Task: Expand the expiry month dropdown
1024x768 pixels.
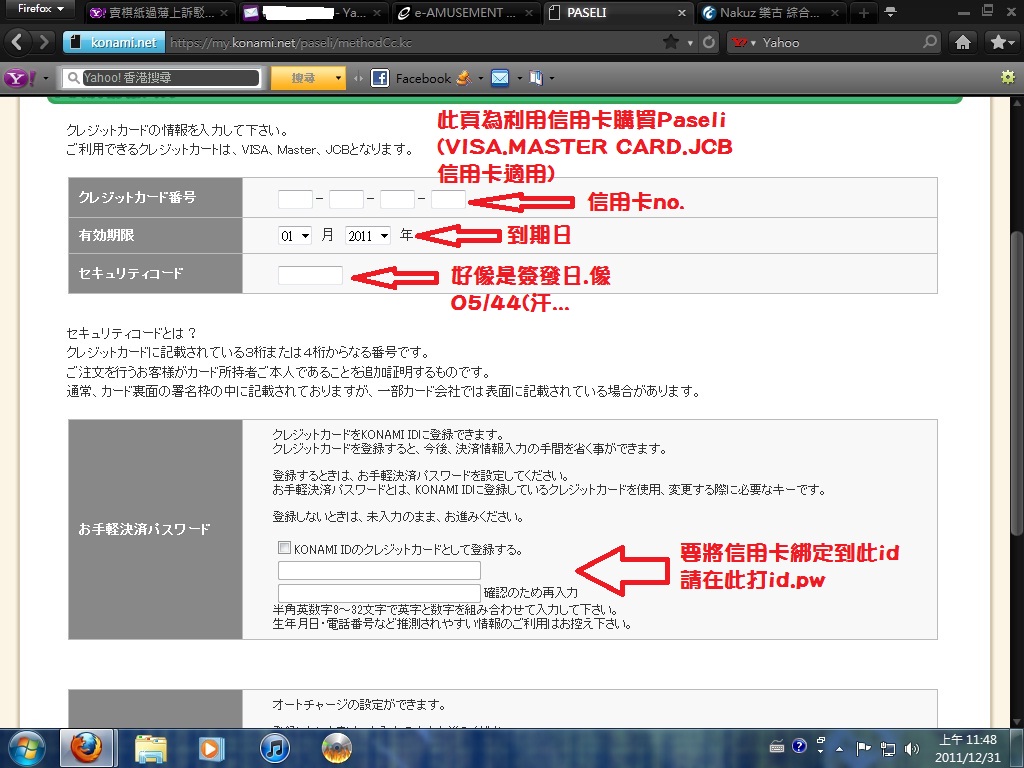Action: (295, 236)
